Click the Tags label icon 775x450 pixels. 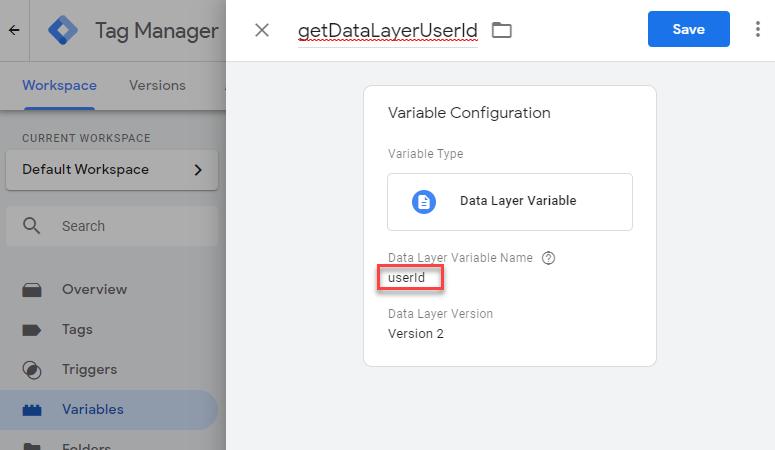(32, 330)
